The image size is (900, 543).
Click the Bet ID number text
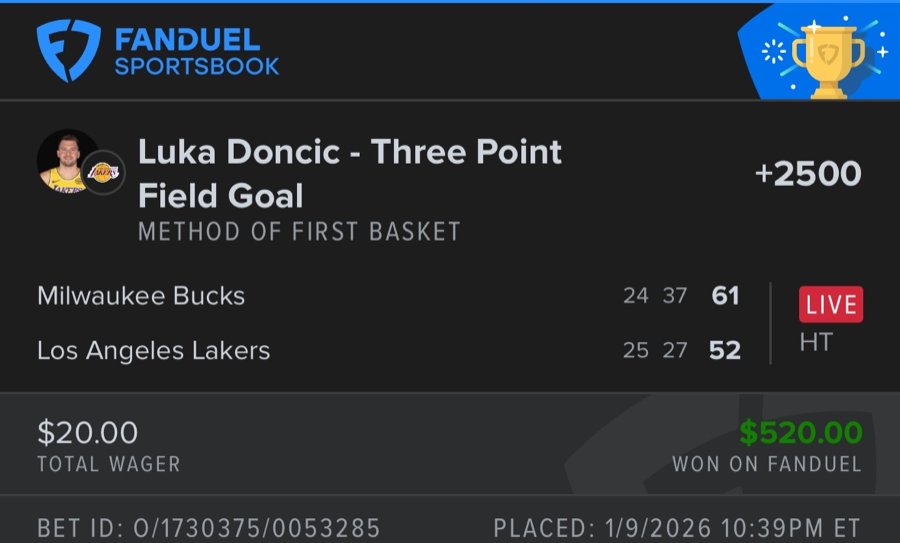tap(208, 526)
